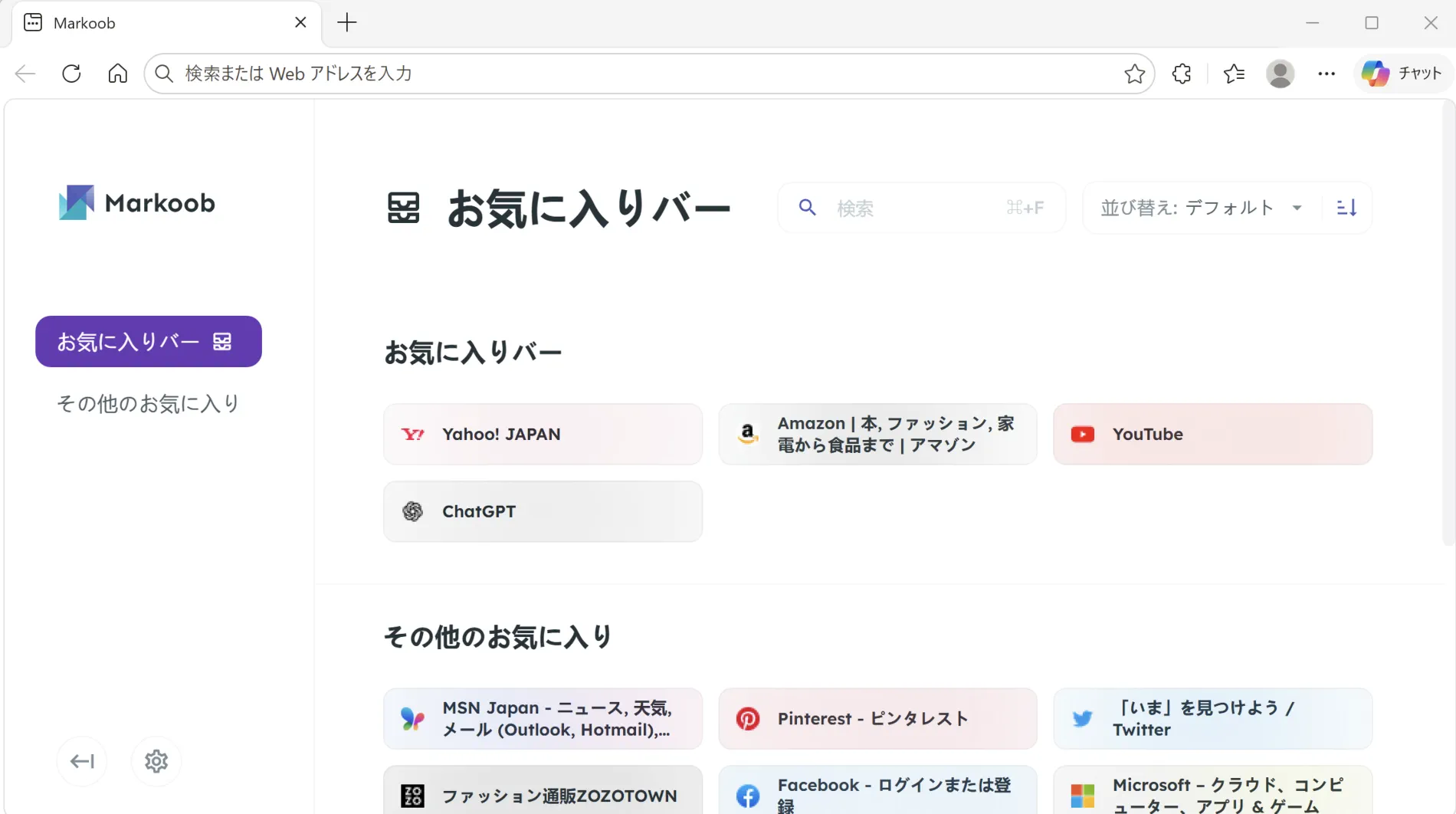This screenshot has width=1456, height=814.
Task: Add this page to favorites with star
Action: (1134, 74)
